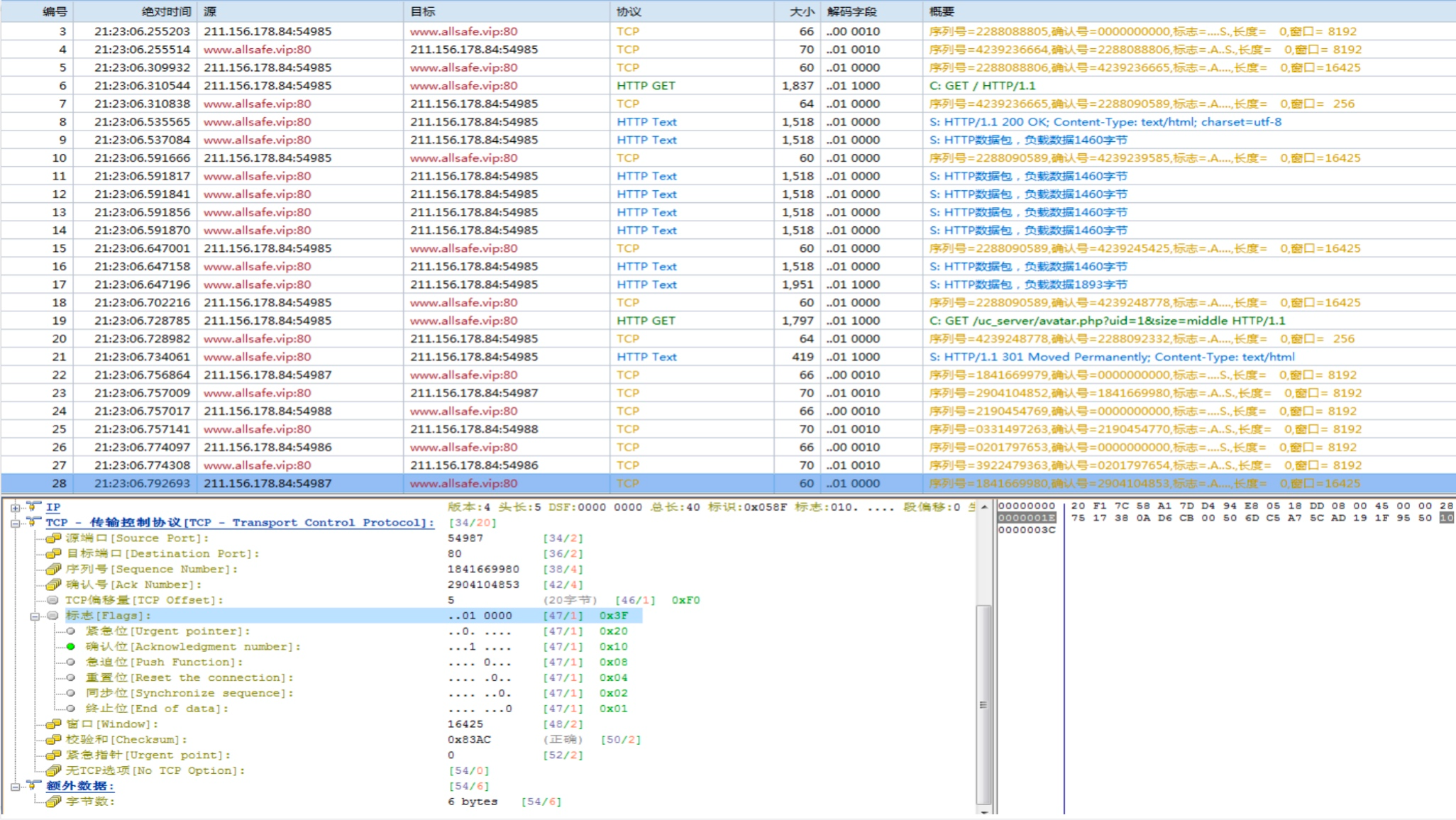The height and width of the screenshot is (820, 1456).
Task: Select the TCP Transport Control Protocol header
Action: click(240, 523)
